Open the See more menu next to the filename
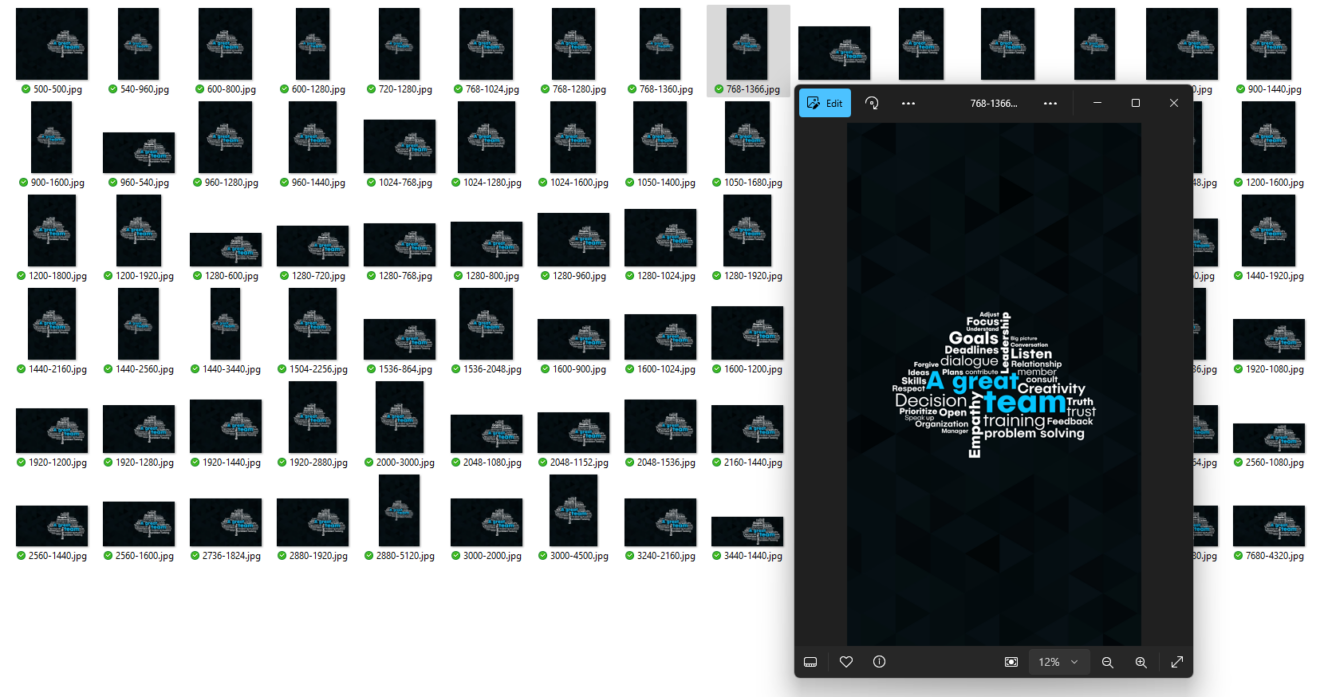This screenshot has height=697, width=1320. tap(1050, 102)
